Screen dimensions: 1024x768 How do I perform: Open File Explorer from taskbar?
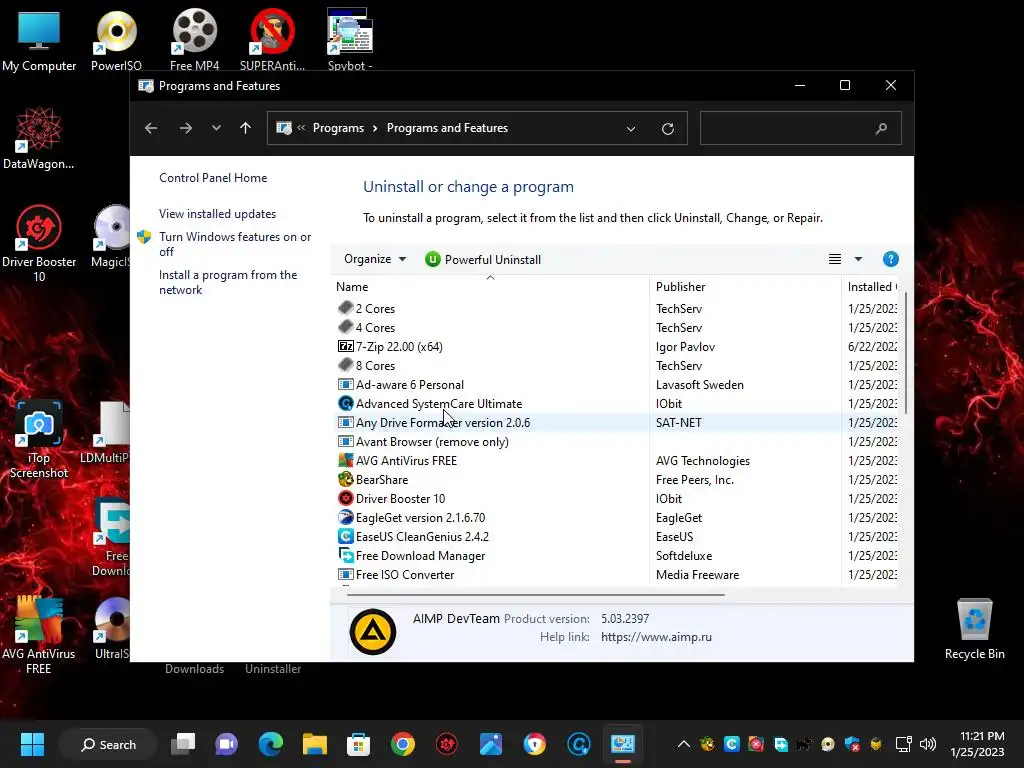click(314, 744)
